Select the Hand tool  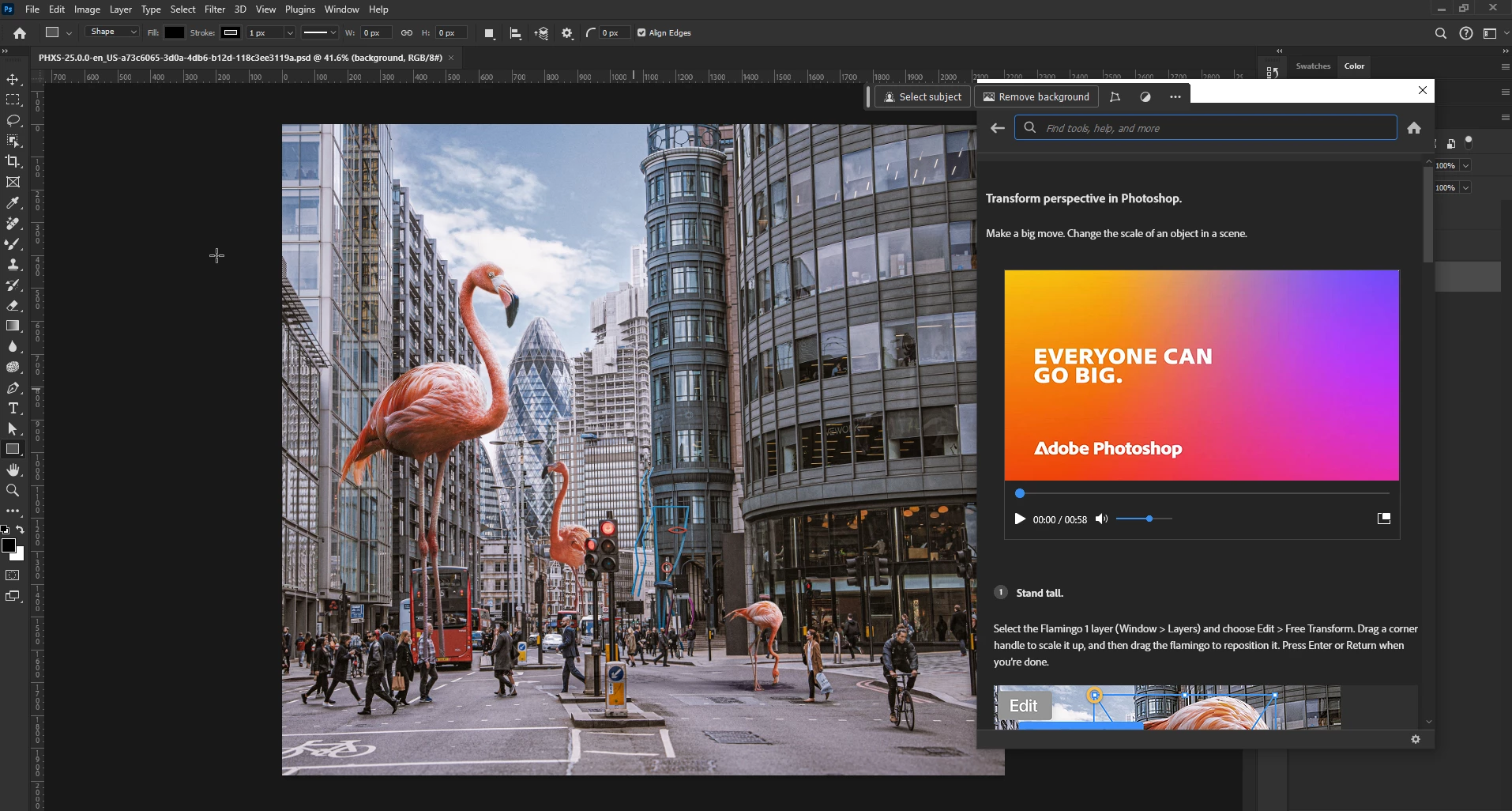pos(13,470)
